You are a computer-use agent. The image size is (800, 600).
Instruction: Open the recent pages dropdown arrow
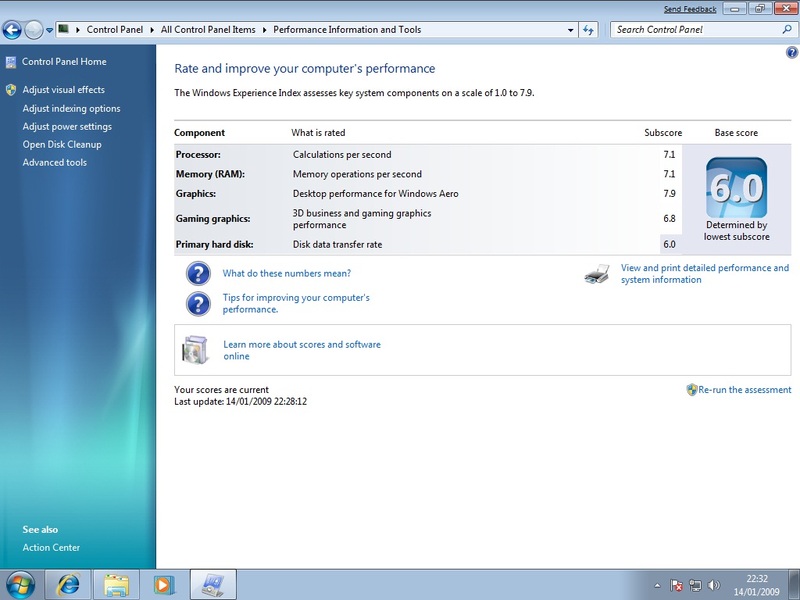click(x=49, y=30)
